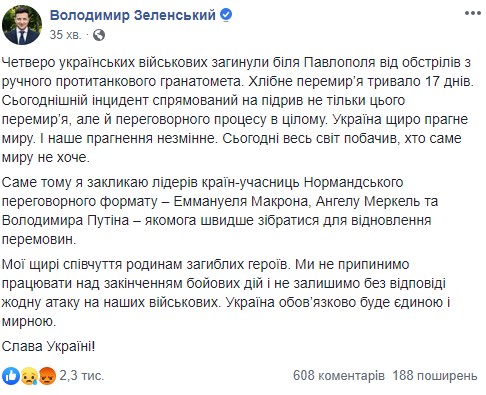This screenshot has width=486, height=395.
Task: Open the Володимир Зеленський profile name link
Action: tap(133, 15)
